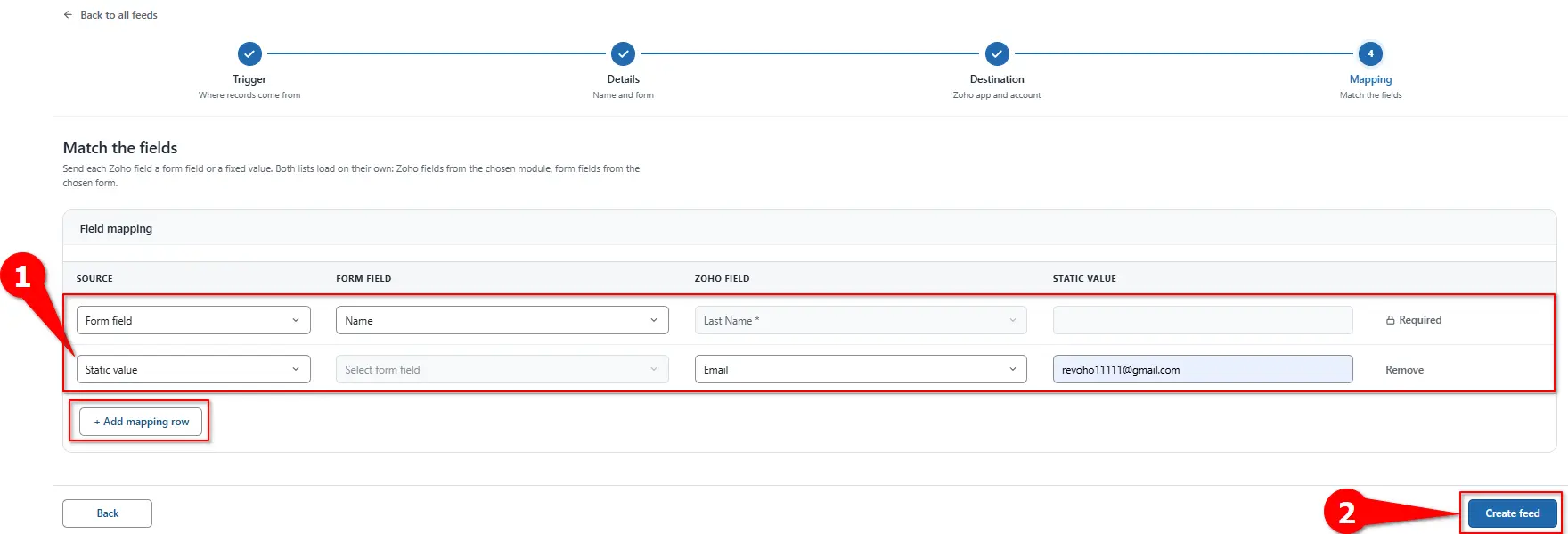The height and width of the screenshot is (534, 1568).
Task: Click the back arrow icon beside Back to all feeds
Action: point(68,15)
